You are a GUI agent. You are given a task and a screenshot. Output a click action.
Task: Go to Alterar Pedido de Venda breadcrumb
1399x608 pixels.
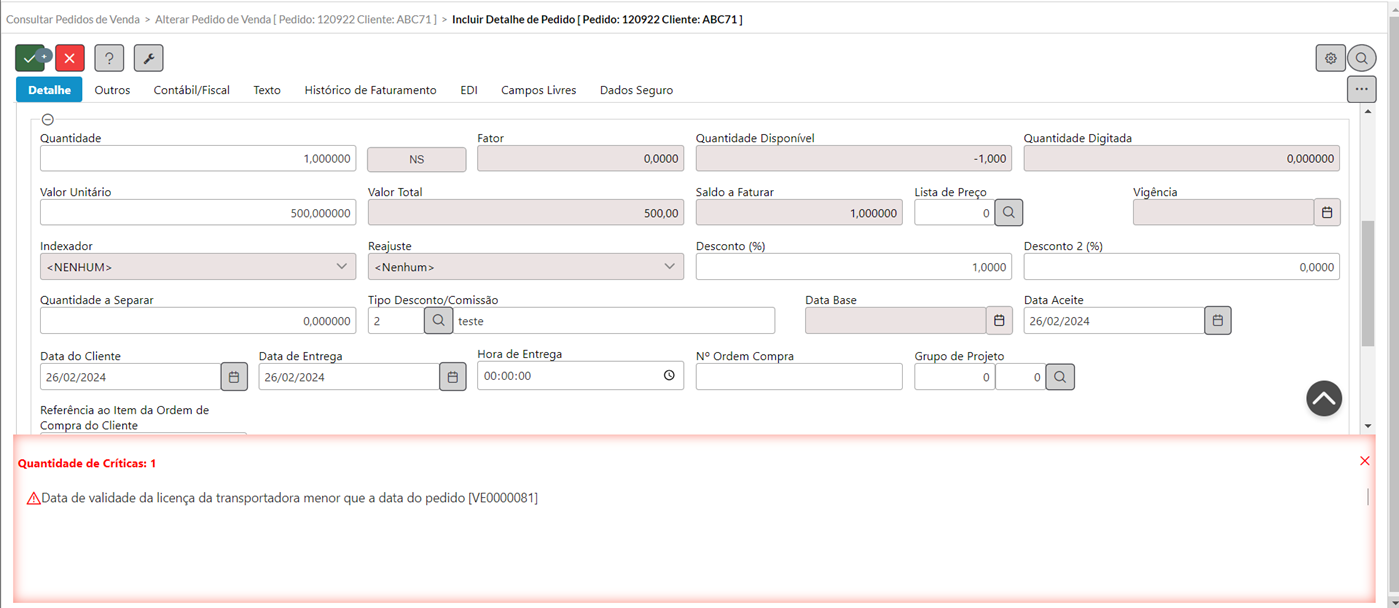tap(296, 19)
